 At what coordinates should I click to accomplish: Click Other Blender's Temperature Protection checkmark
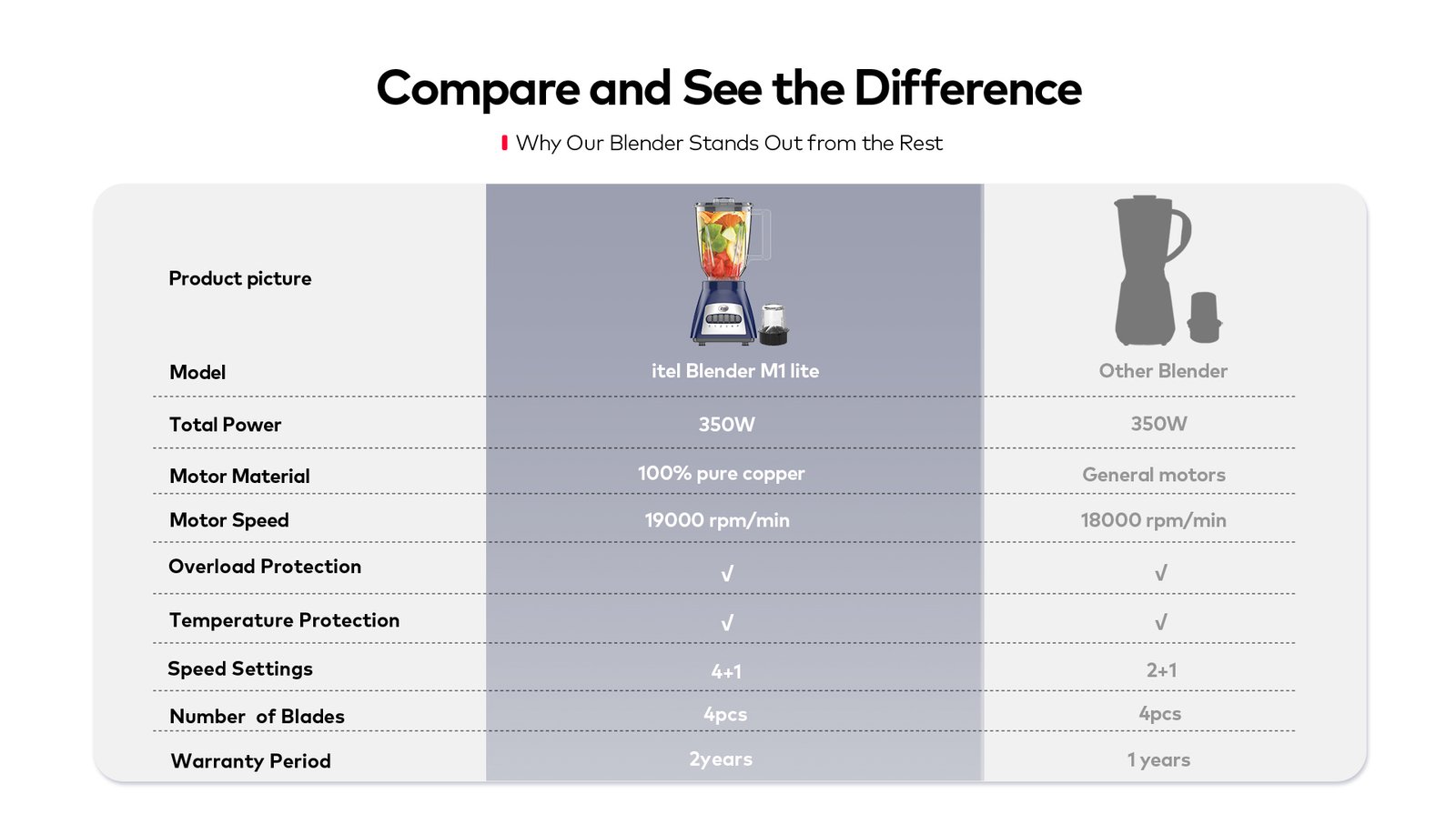tap(1160, 622)
